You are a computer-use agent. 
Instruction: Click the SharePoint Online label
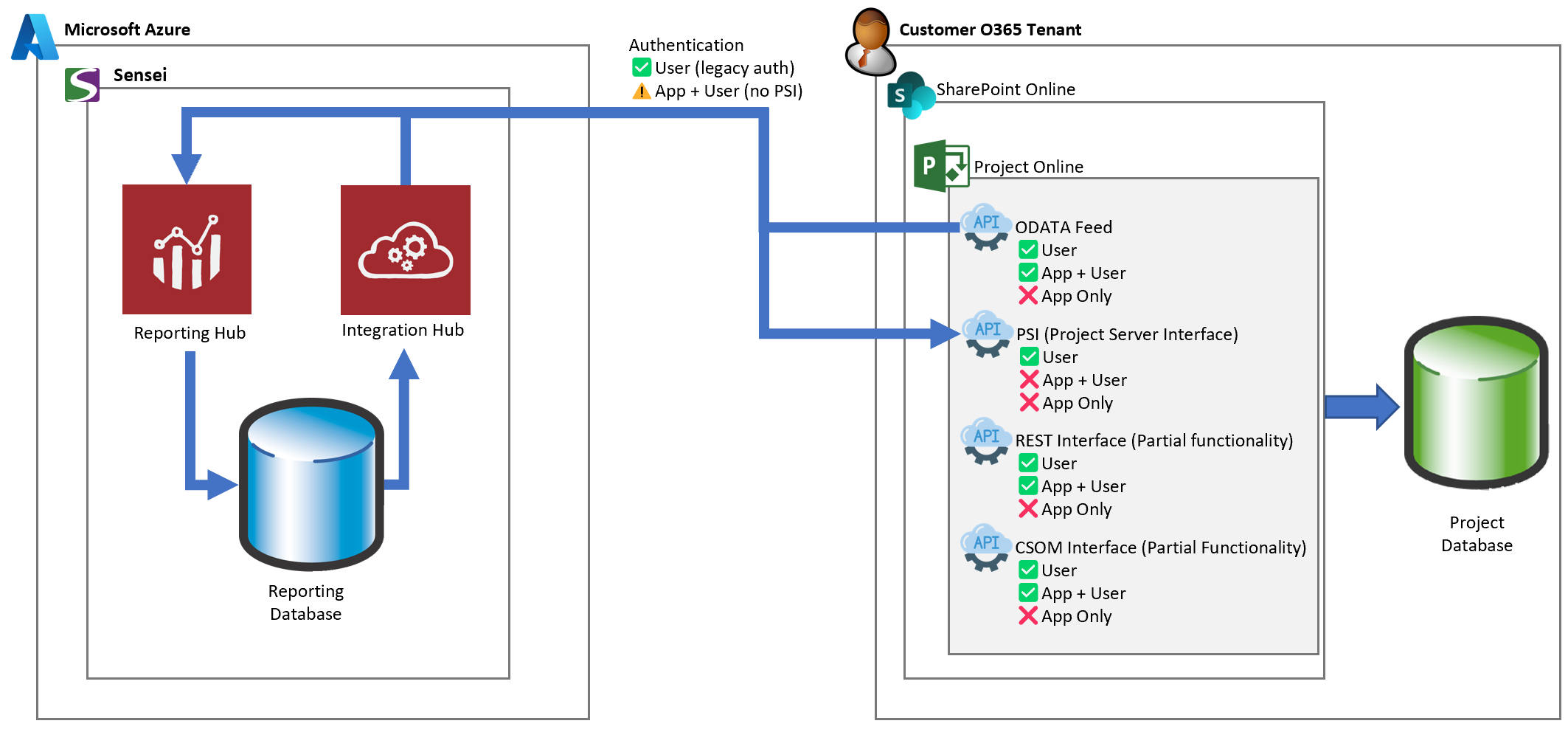click(x=1005, y=89)
